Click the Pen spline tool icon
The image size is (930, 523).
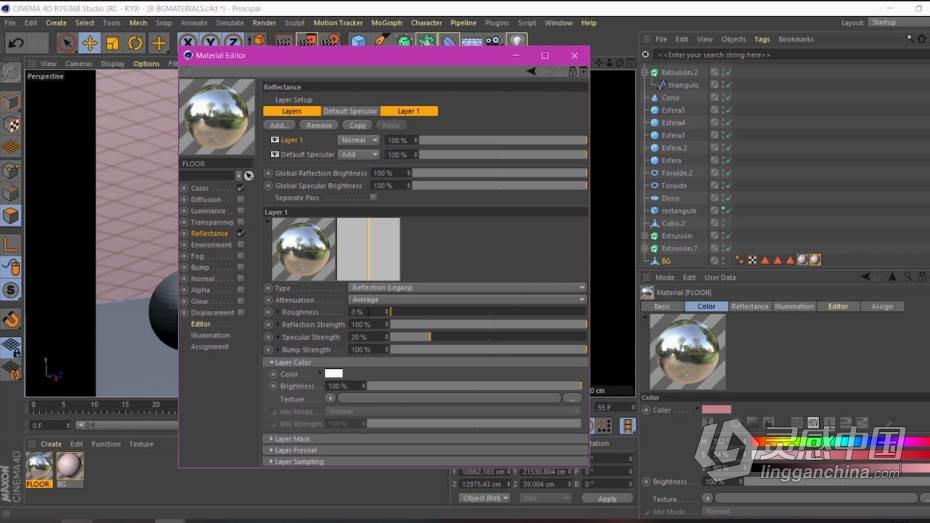pyautogui.click(x=381, y=41)
